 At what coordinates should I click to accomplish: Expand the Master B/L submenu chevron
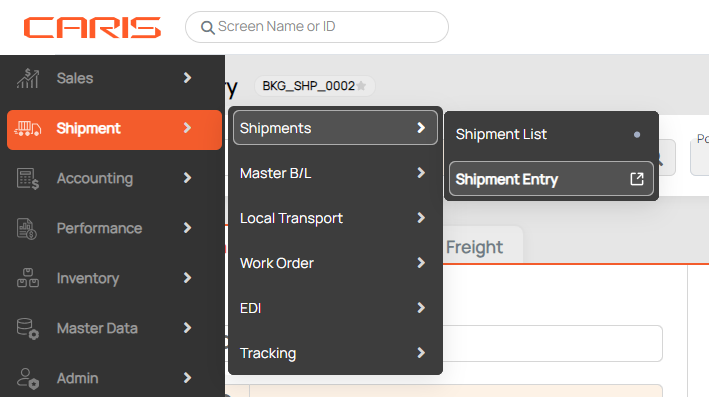coord(421,173)
